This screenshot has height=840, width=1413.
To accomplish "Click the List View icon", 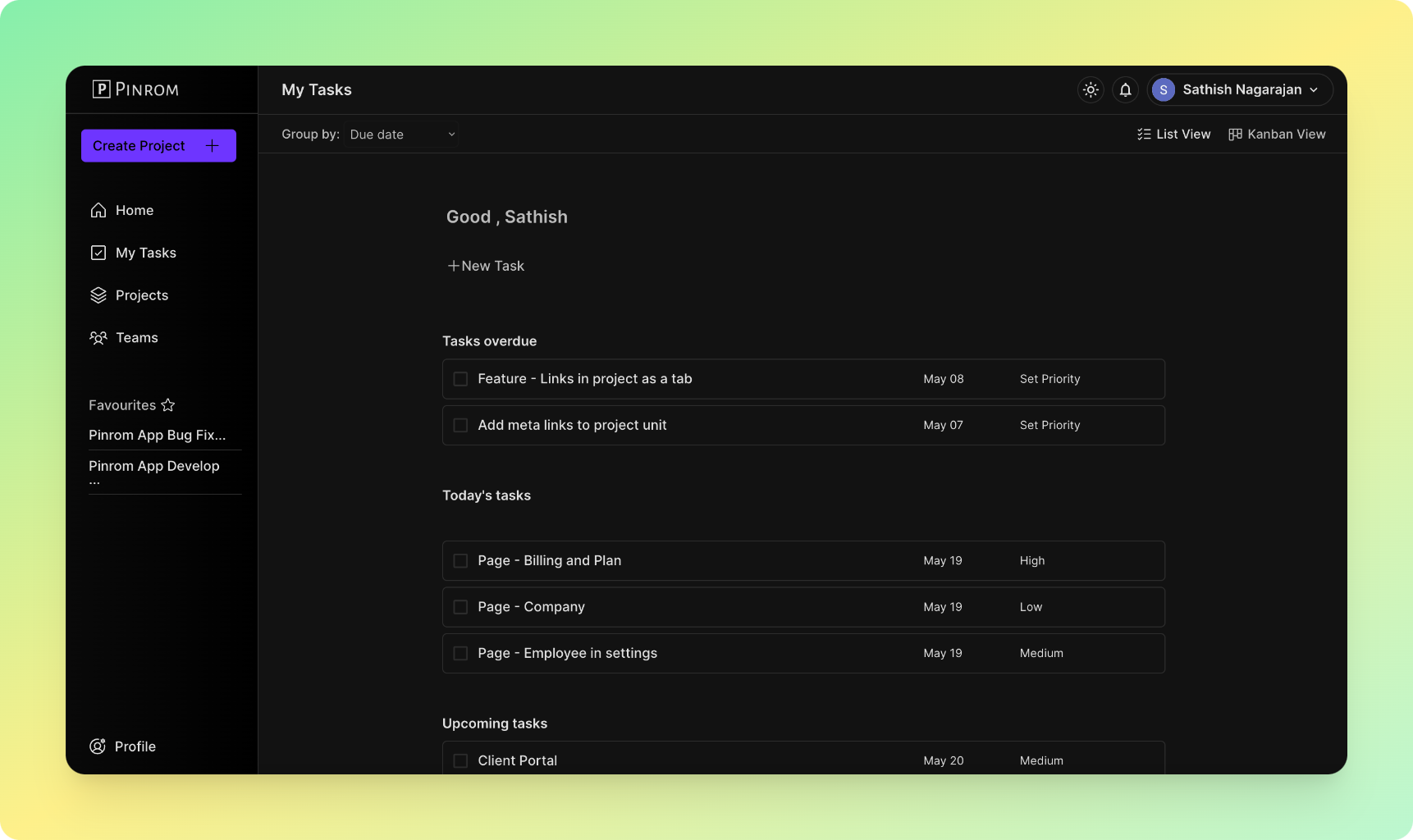I will 1144,135.
